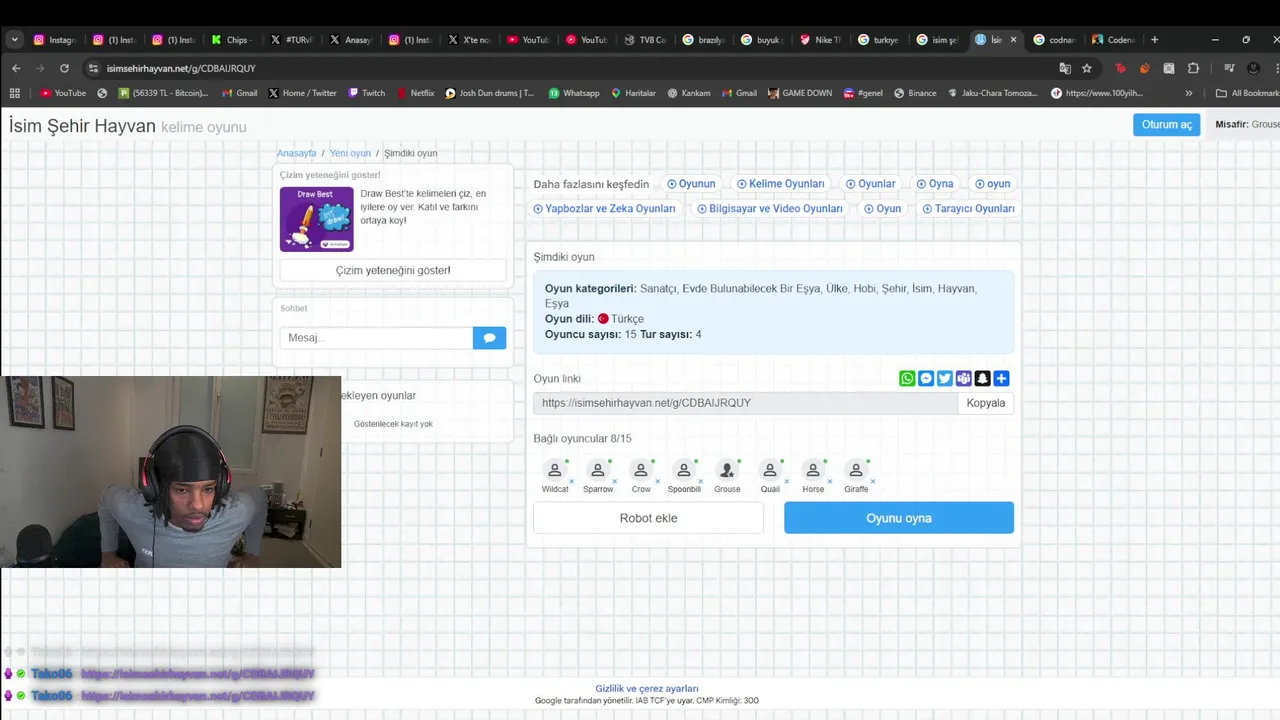Go back in the browser
Screen dimensions: 1280x720
pyautogui.click(x=16, y=68)
